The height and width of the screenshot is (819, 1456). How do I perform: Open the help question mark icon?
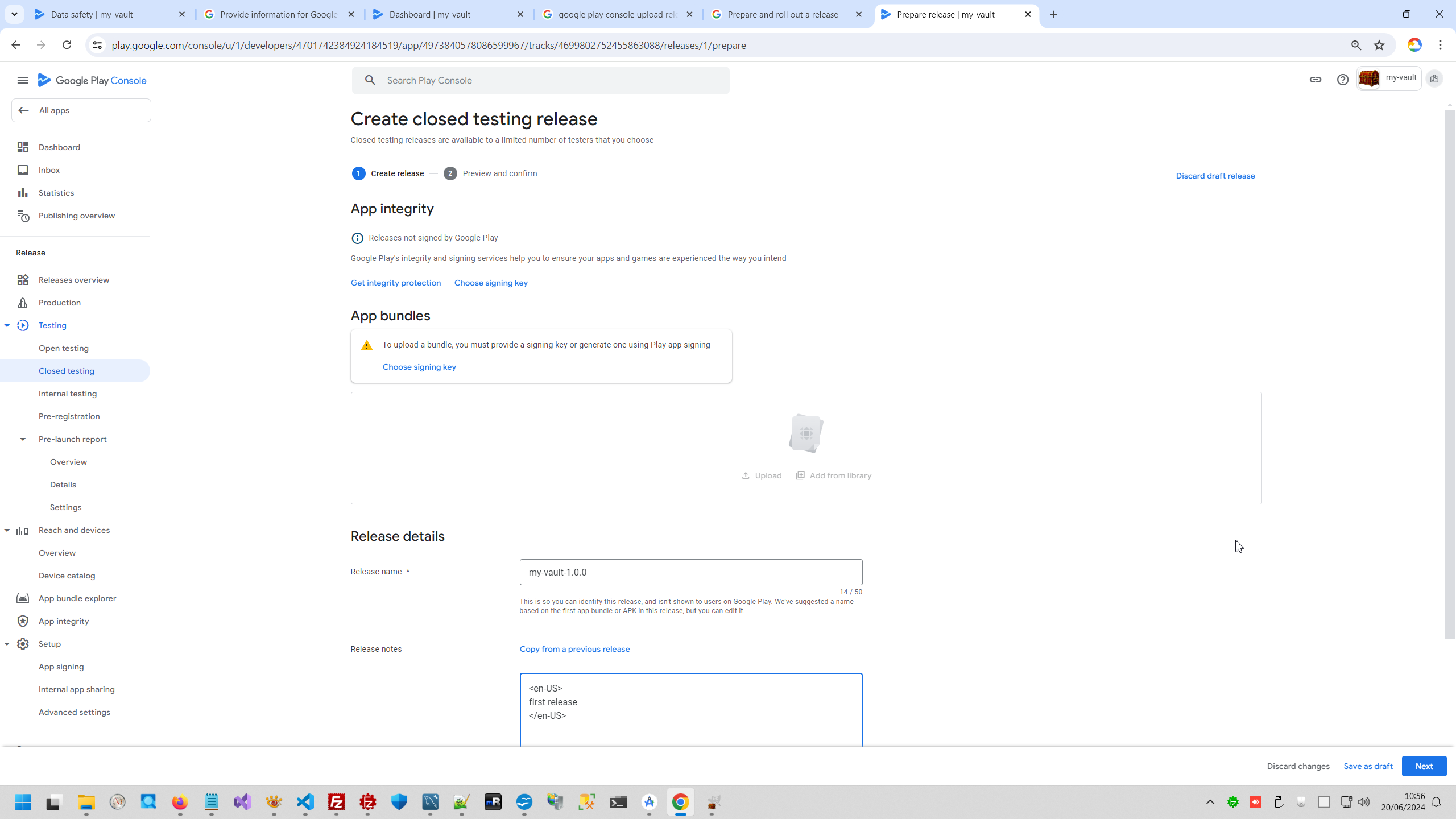[x=1342, y=80]
